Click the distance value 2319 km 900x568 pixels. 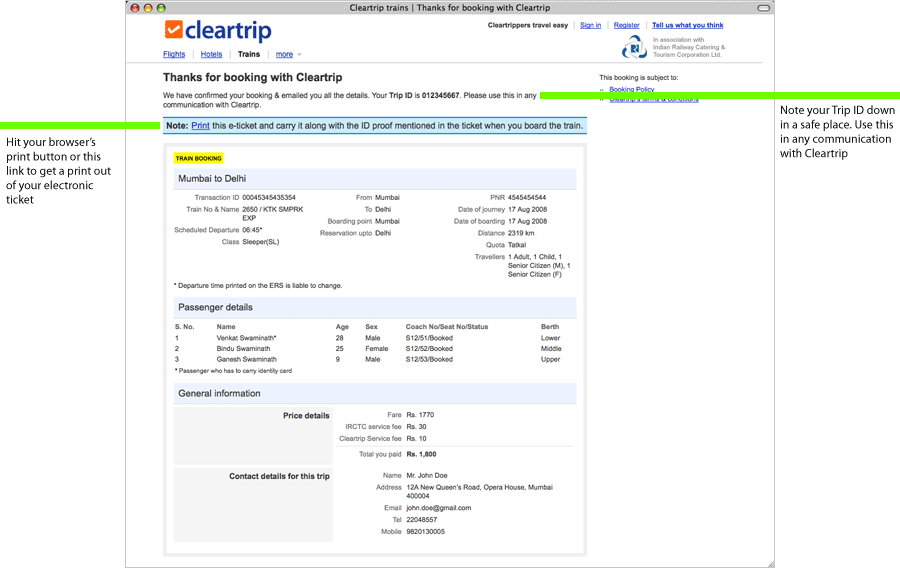pyautogui.click(x=521, y=233)
